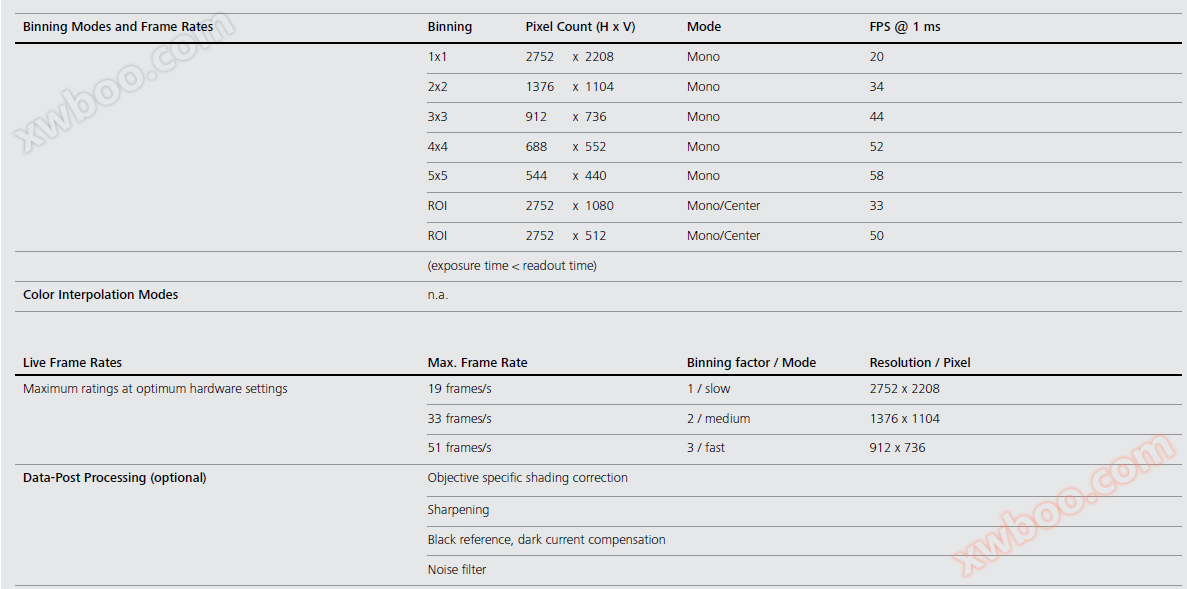1187x589 pixels.
Task: Select the 5x5 binning entry
Action: [x=437, y=176]
